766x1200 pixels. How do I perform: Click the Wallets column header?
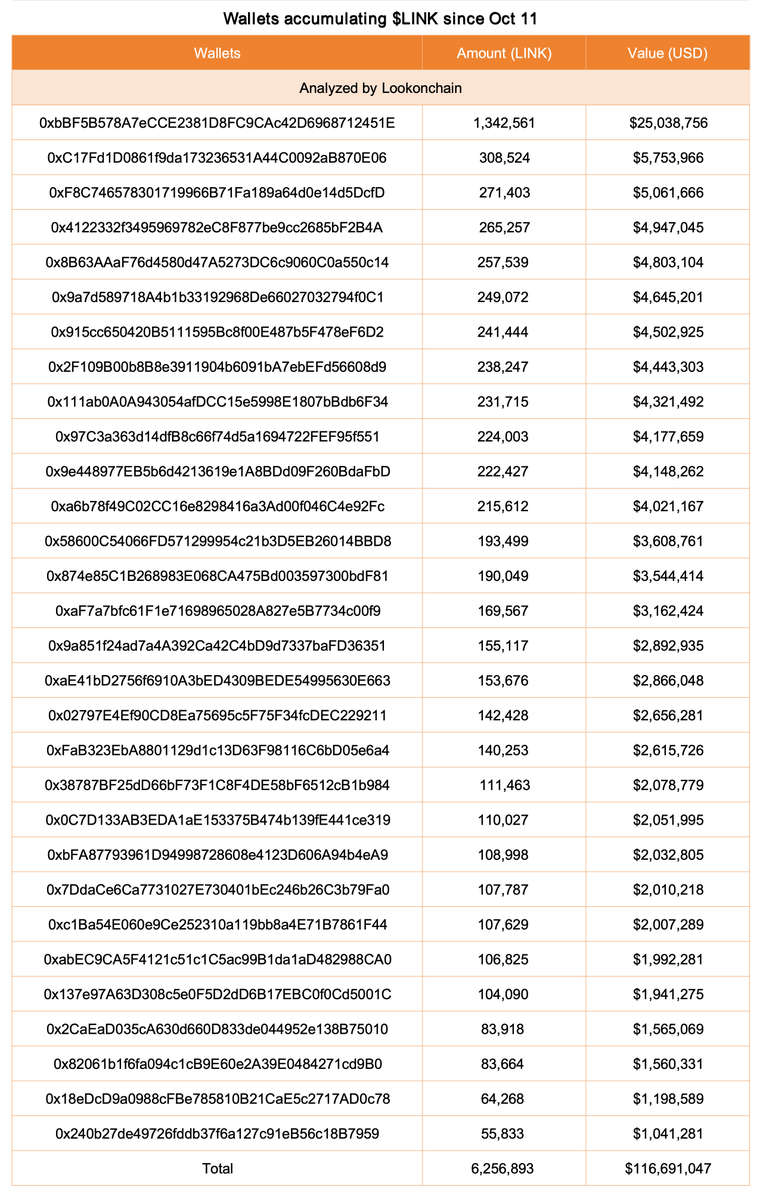coord(217,53)
